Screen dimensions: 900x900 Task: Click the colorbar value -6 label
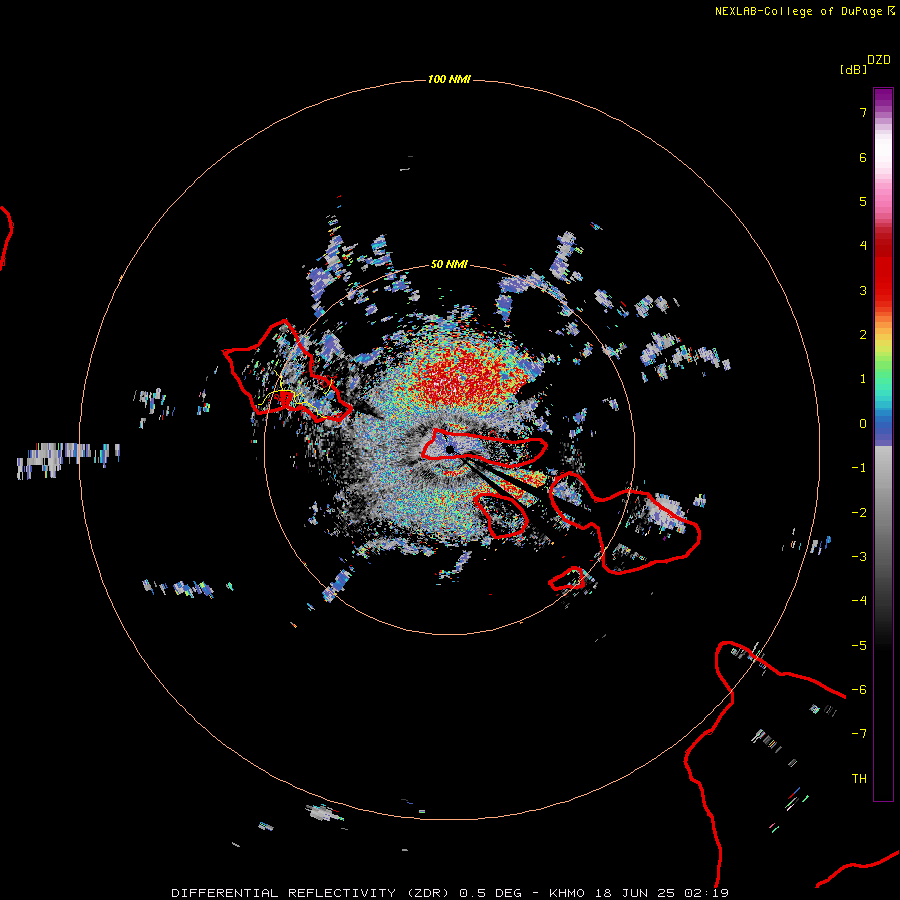pos(859,690)
